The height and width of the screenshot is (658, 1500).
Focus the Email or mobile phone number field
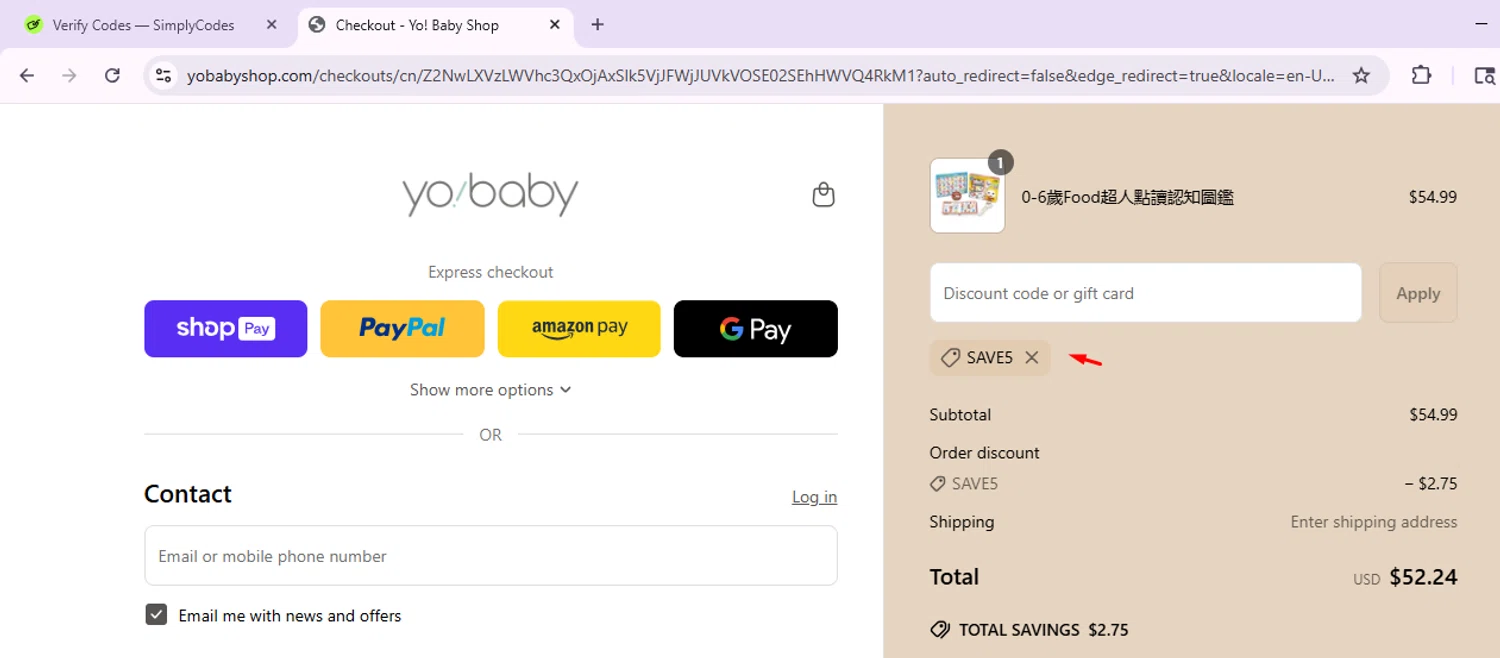coord(491,556)
